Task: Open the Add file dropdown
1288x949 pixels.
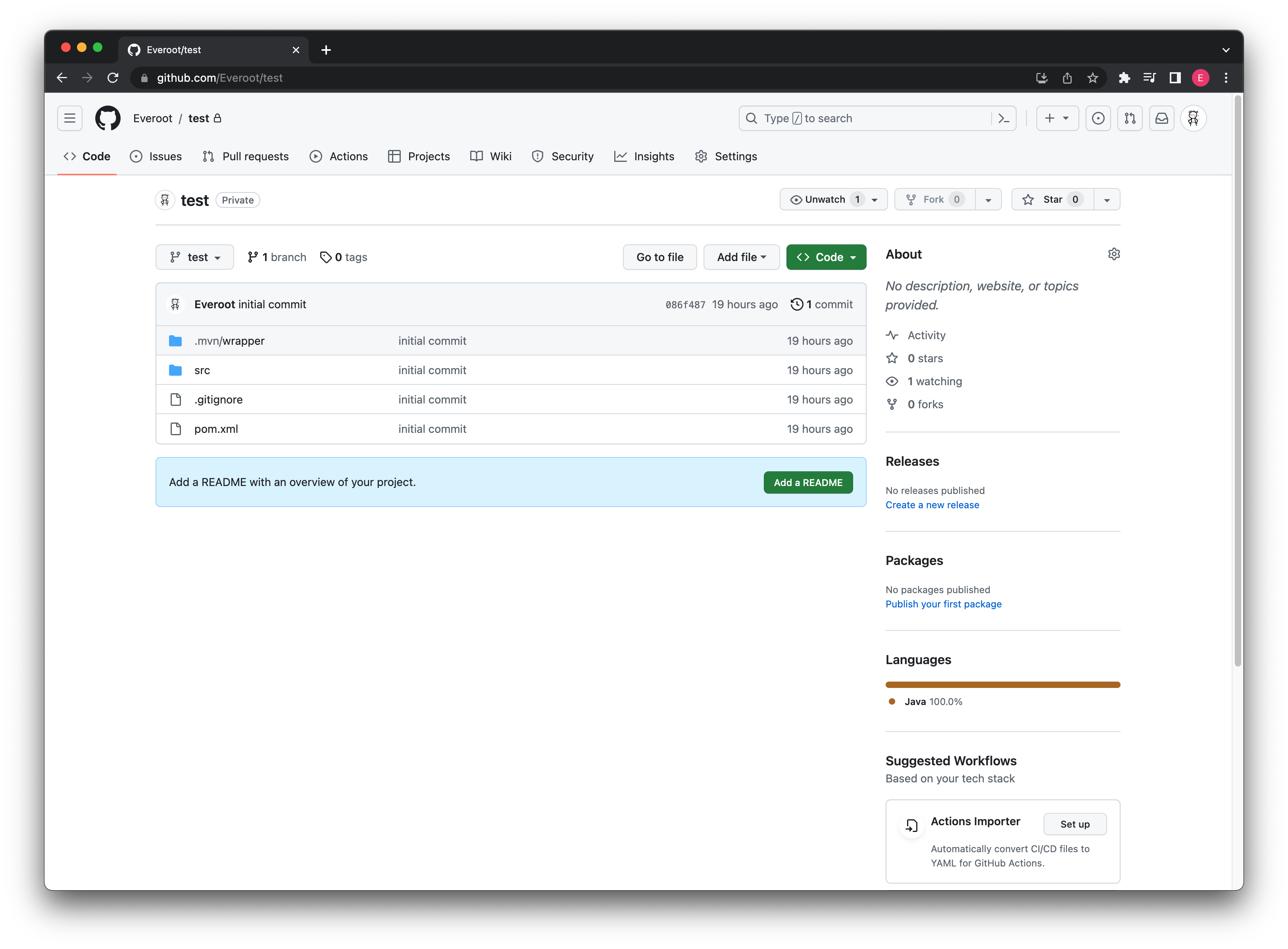Action: point(741,257)
